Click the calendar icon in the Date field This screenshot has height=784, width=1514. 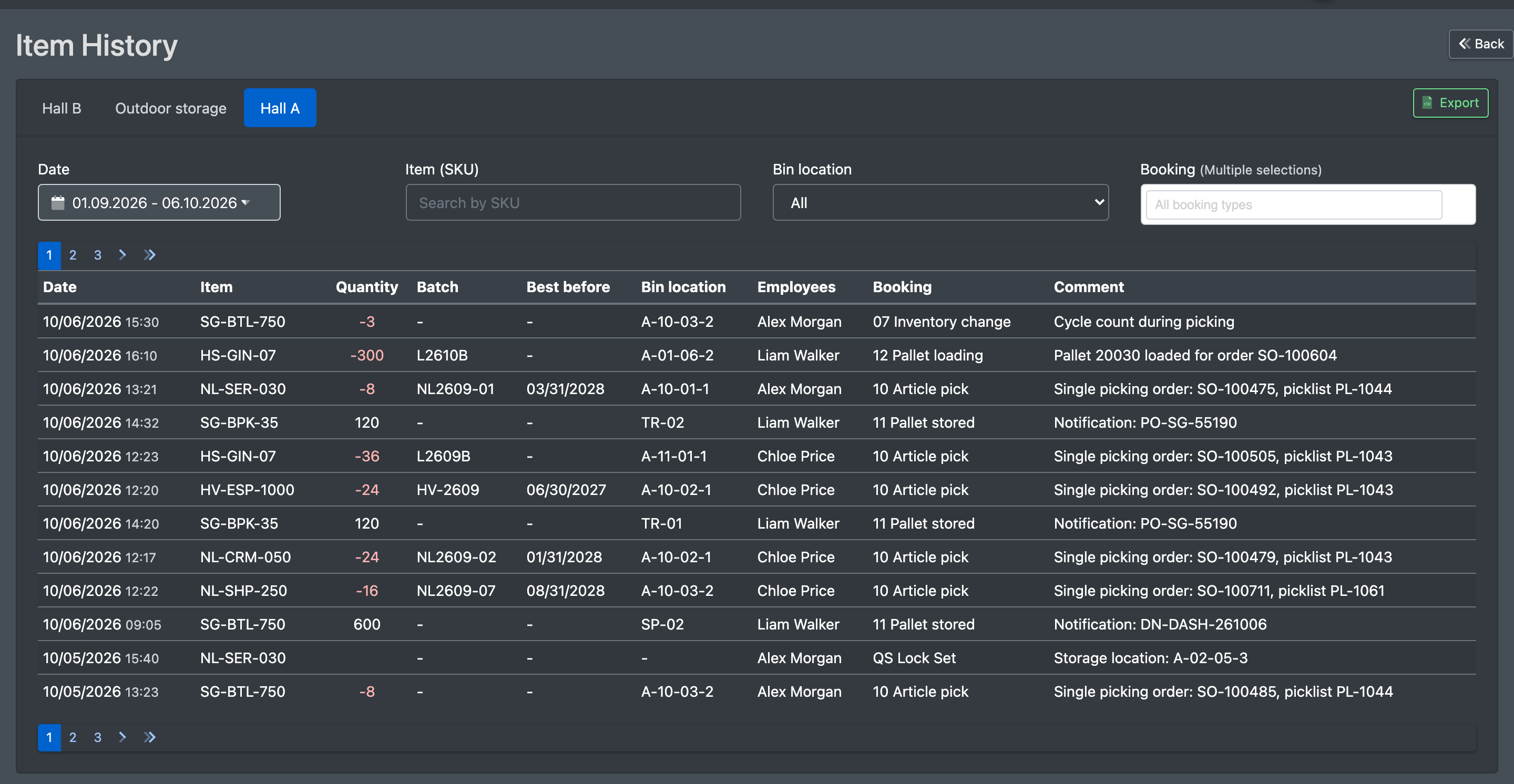click(x=58, y=203)
